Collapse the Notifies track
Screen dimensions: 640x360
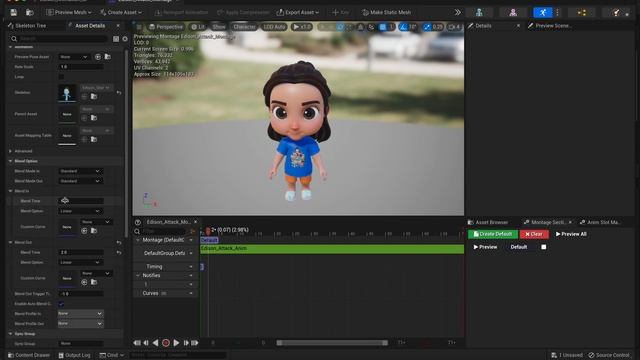tap(138, 276)
